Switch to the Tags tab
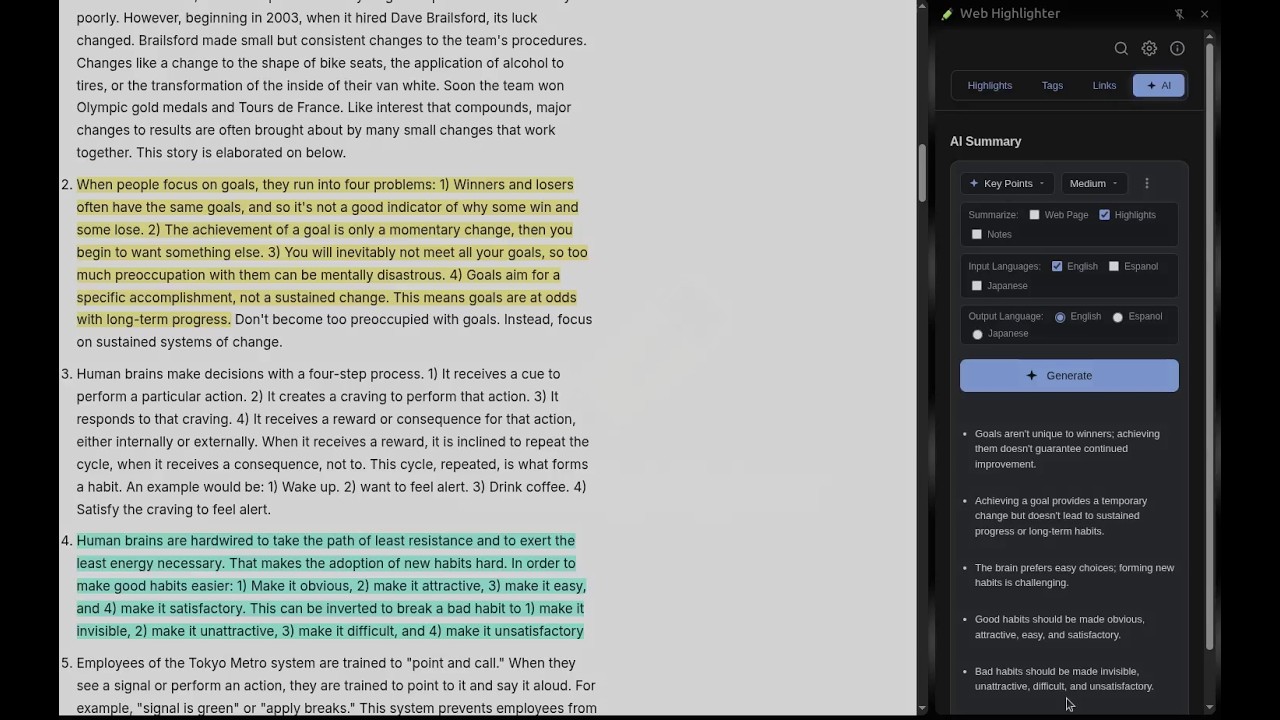The height and width of the screenshot is (720, 1280). tap(1052, 85)
